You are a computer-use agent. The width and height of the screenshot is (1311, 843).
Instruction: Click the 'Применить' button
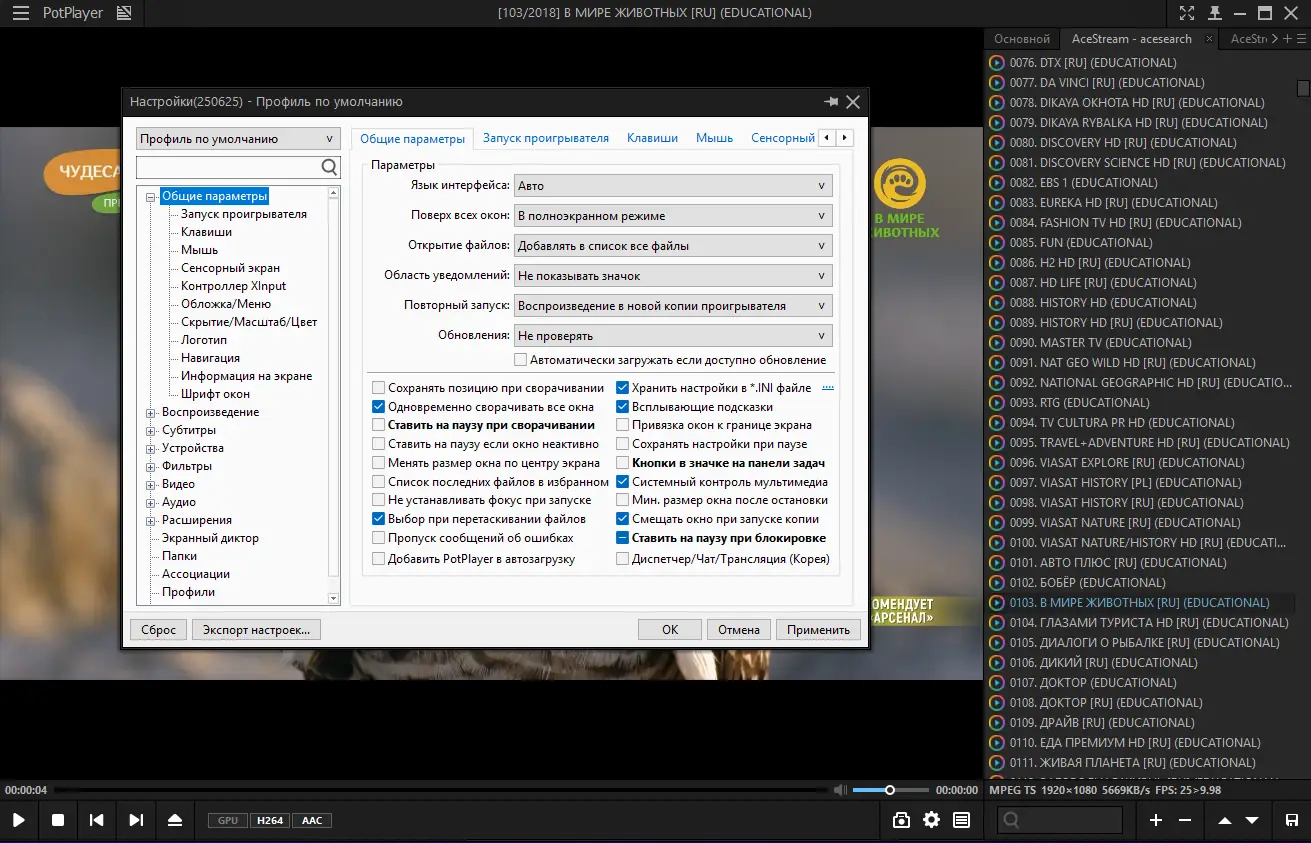pyautogui.click(x=817, y=629)
